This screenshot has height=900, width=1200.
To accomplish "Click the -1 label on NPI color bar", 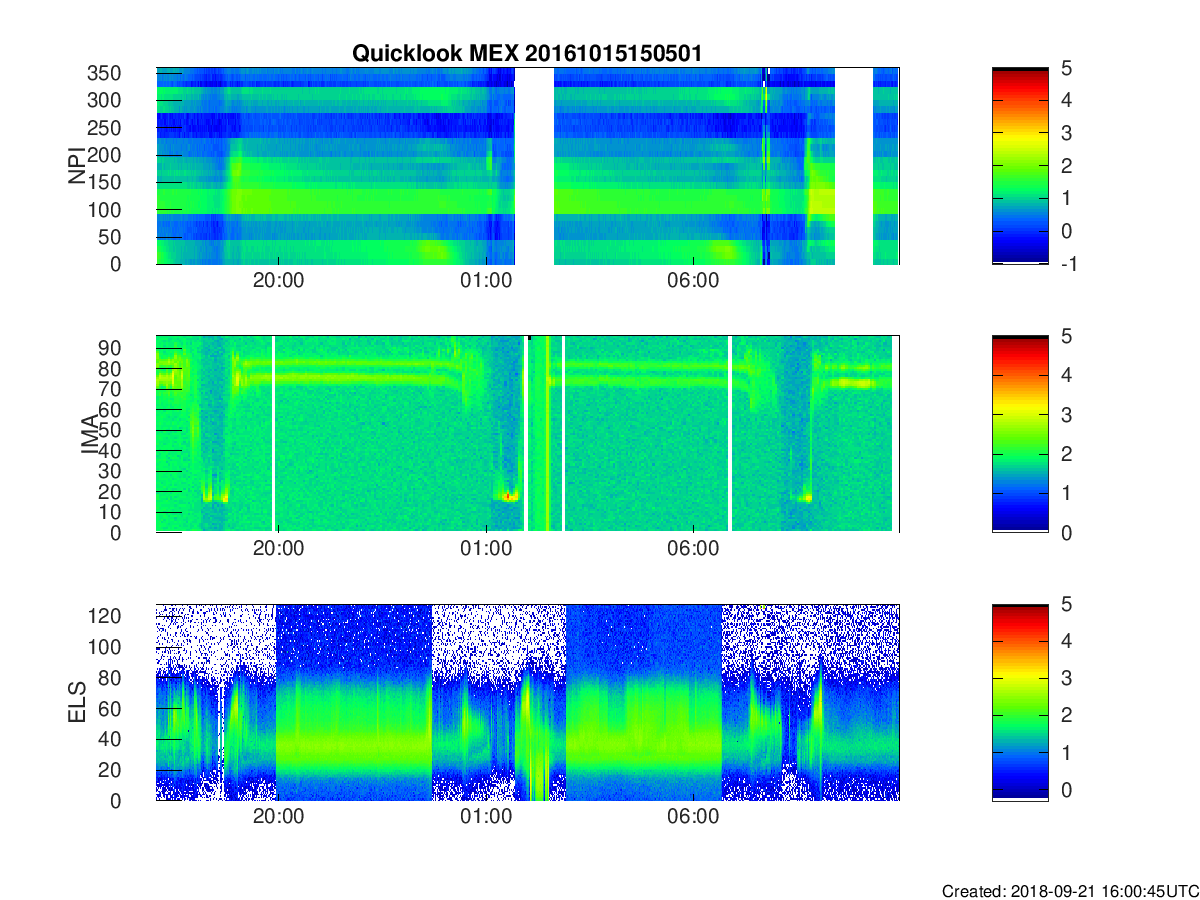I will pos(1069,264).
